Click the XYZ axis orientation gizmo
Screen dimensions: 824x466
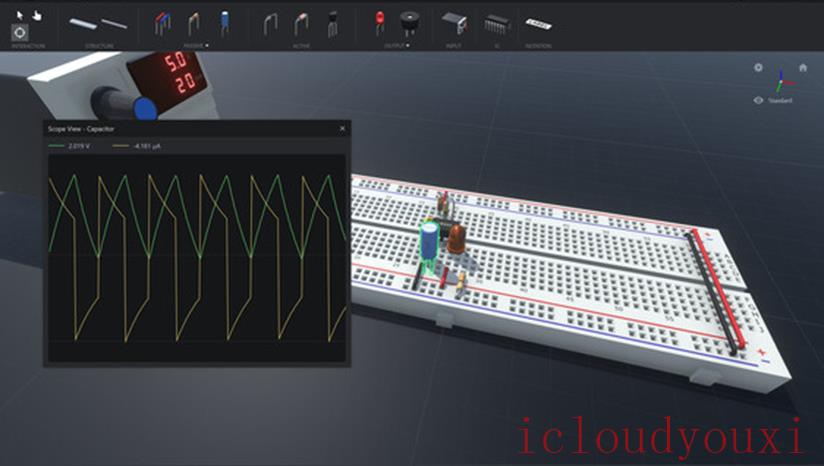pos(784,81)
